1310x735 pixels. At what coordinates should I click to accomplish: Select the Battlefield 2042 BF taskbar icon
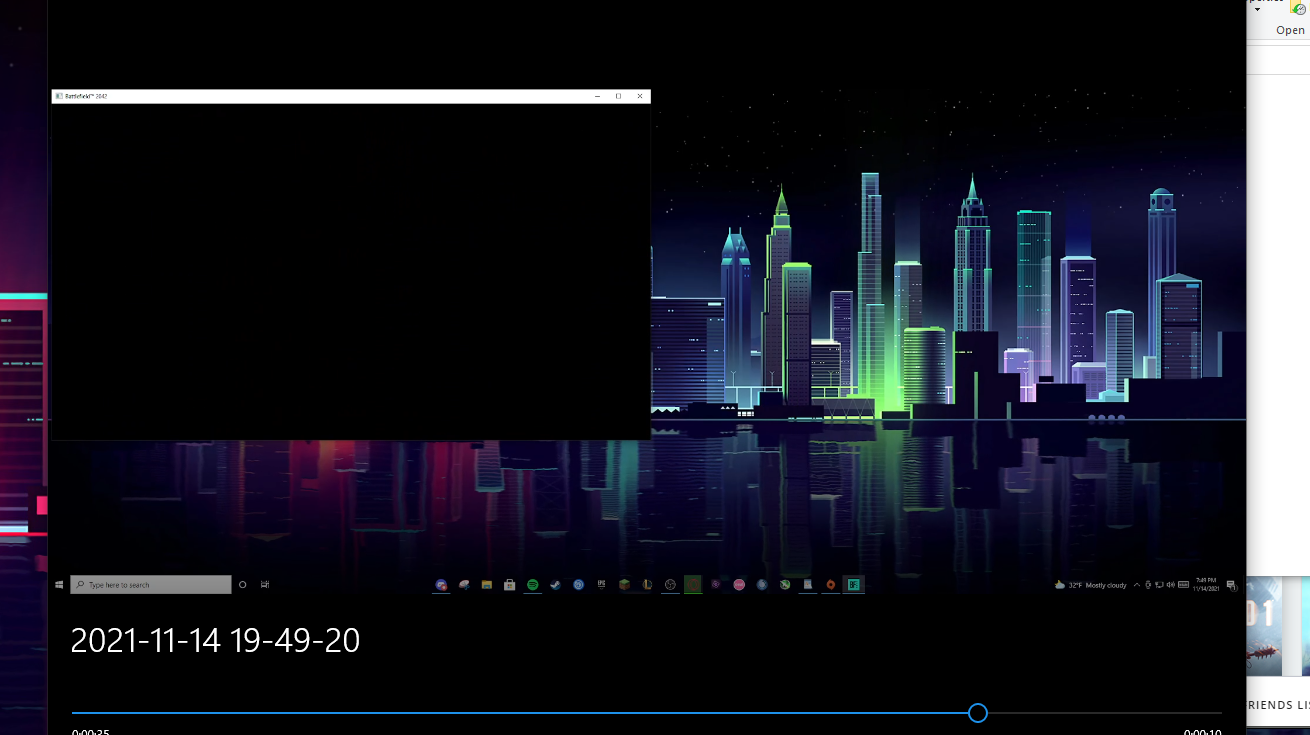853,585
